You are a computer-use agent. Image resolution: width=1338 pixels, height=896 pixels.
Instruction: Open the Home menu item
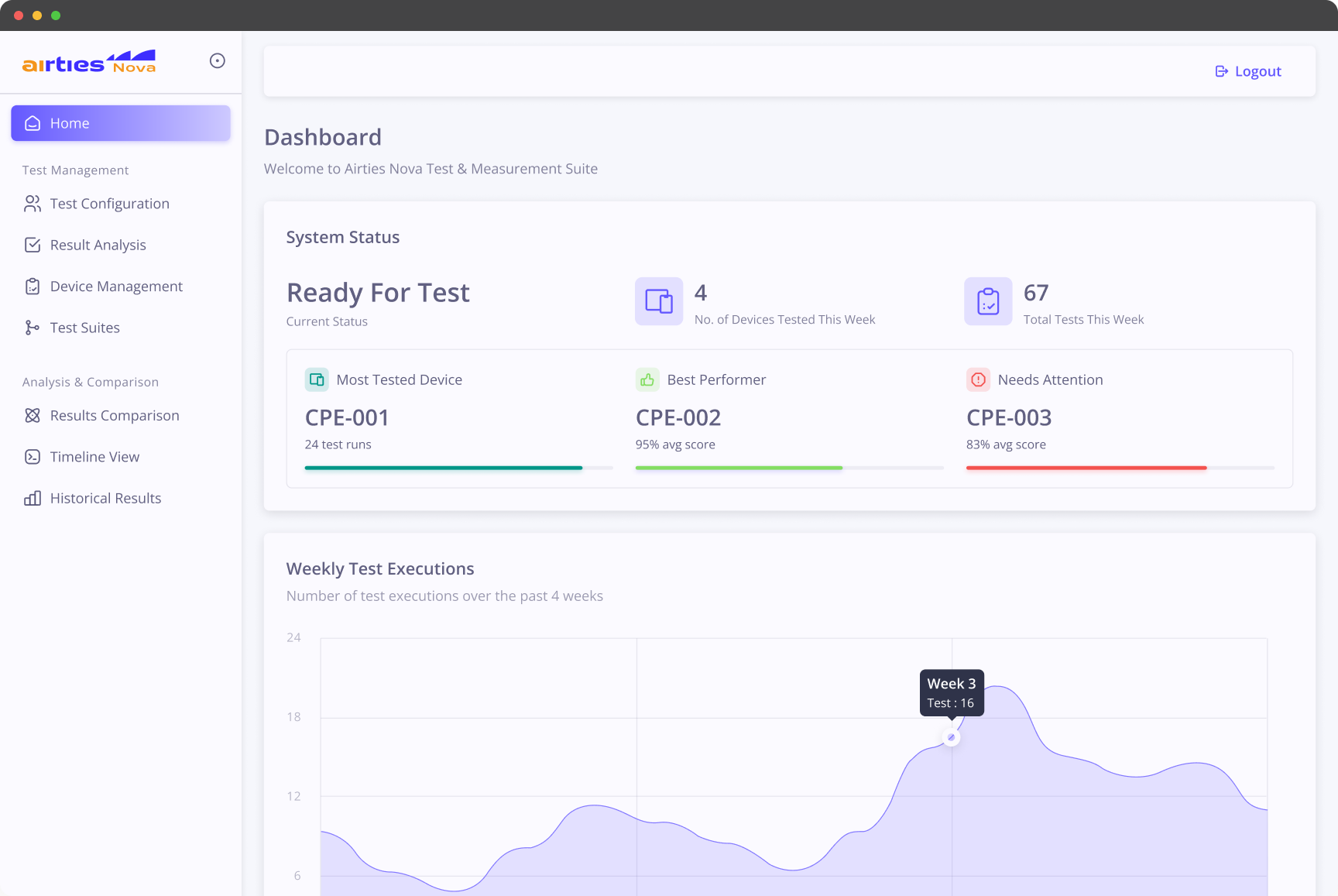click(121, 123)
